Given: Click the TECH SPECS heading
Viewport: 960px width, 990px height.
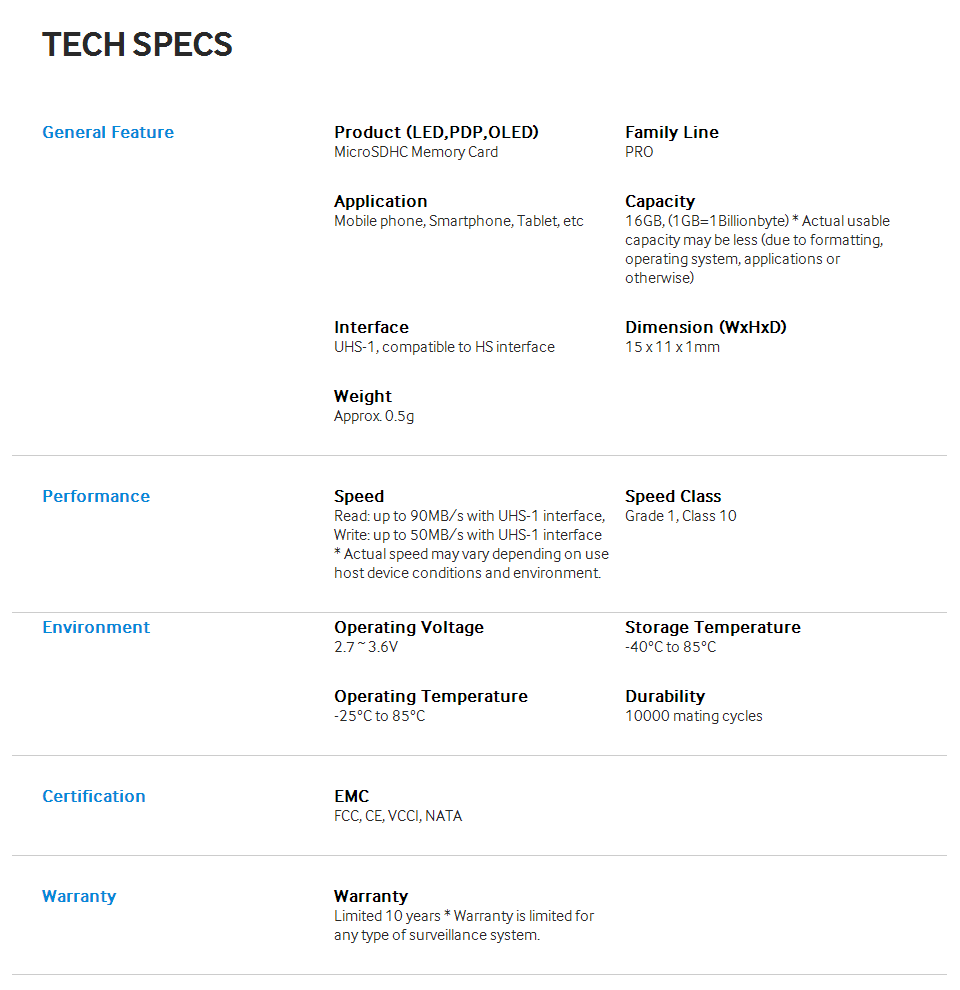Looking at the screenshot, I should (137, 45).
